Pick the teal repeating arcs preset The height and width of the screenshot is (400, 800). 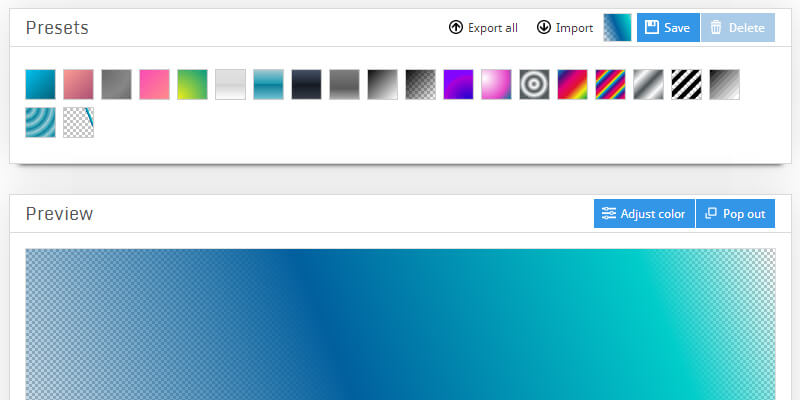click(40, 122)
